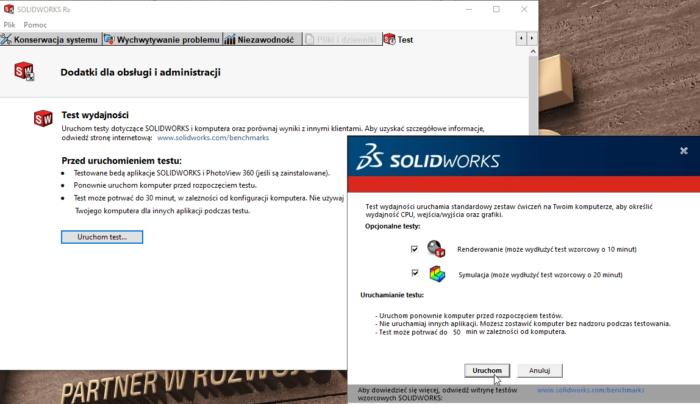Click the Dodatki dla obsługi header icon
700x404 pixels.
pos(24,71)
